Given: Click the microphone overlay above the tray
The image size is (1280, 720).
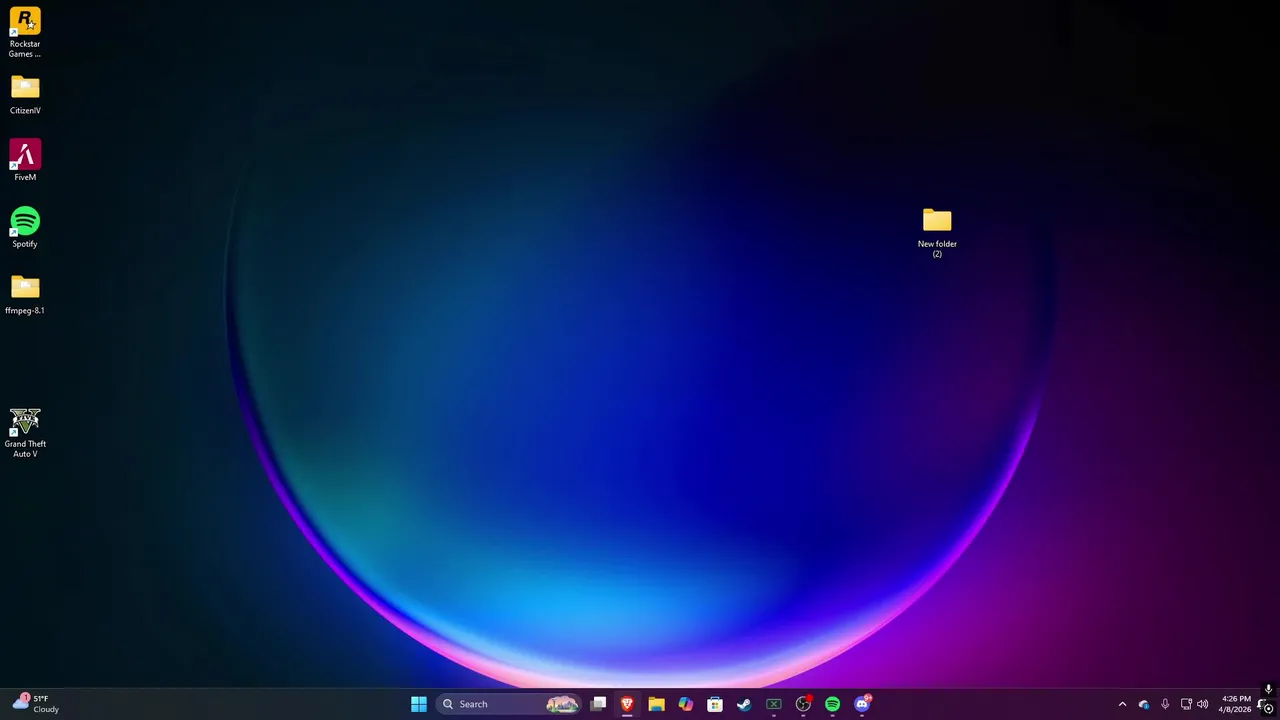Looking at the screenshot, I should pyautogui.click(x=1268, y=689).
